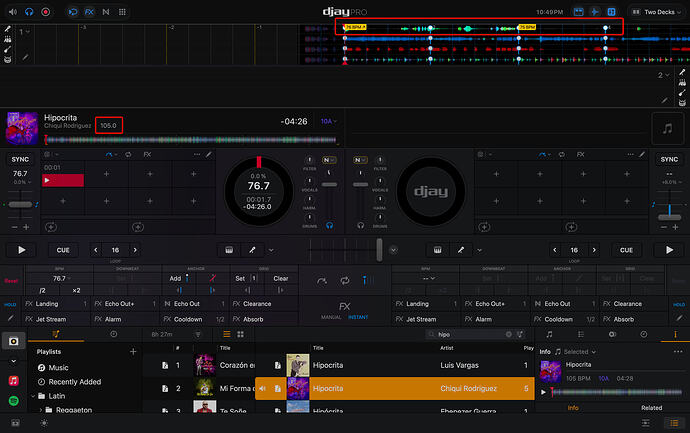Clear the search field text

(x=509, y=334)
